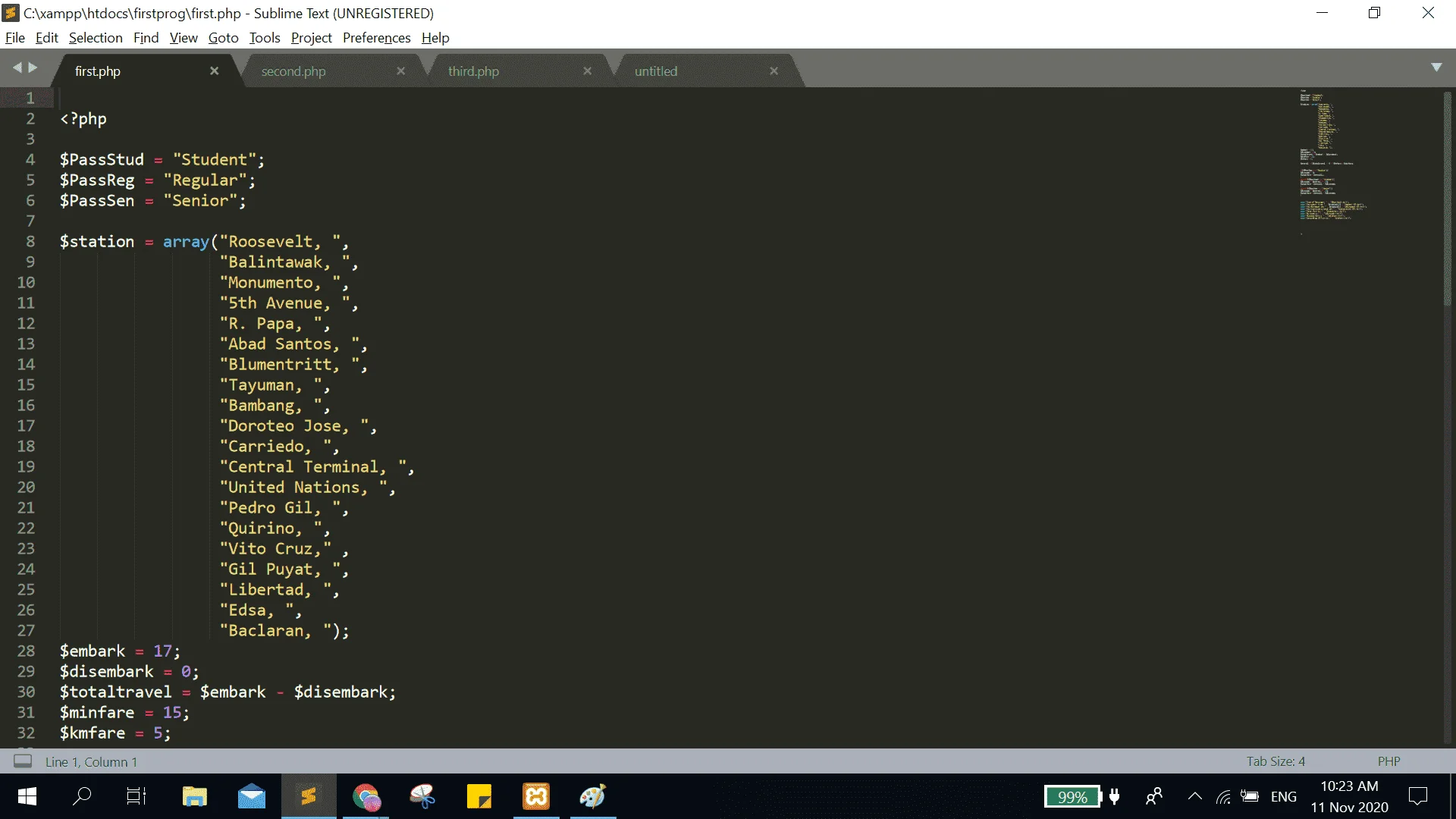Screen dimensions: 1456x819
Task: Click the "United Nations, " string
Action: pyautogui.click(x=303, y=487)
